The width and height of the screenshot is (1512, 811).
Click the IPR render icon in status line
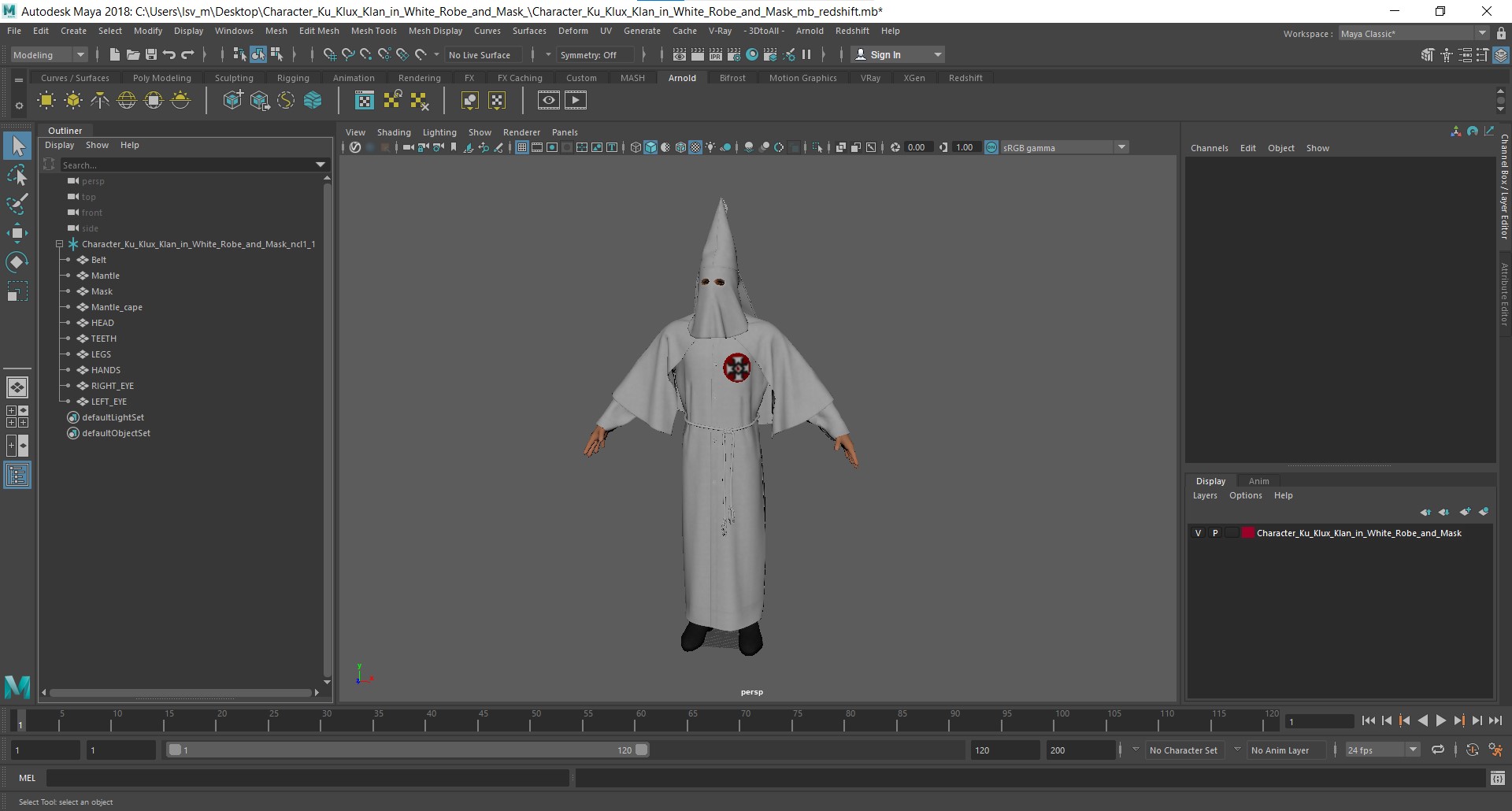point(716,54)
